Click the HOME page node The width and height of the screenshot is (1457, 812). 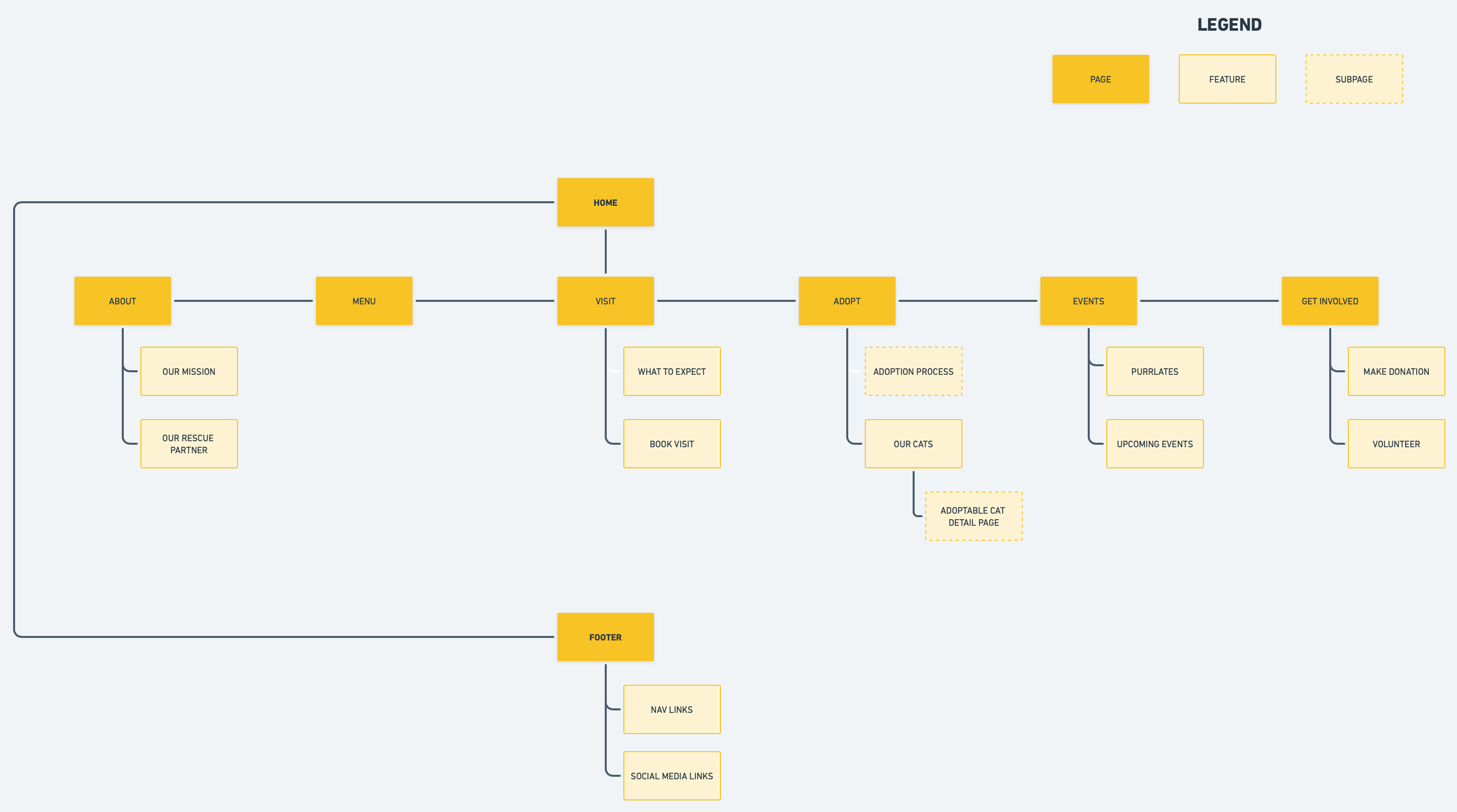pos(605,202)
